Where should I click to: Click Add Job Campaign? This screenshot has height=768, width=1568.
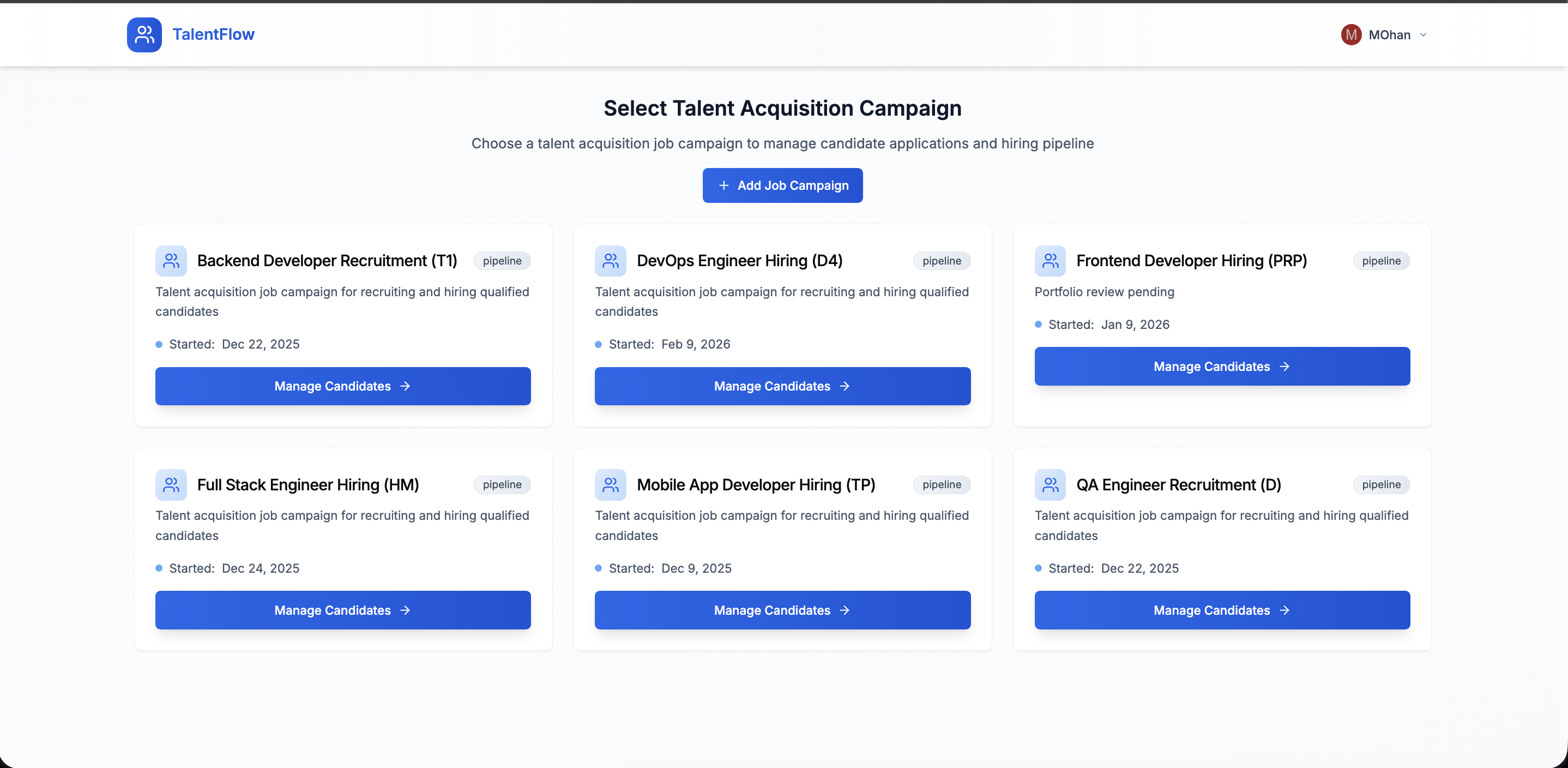(x=782, y=185)
